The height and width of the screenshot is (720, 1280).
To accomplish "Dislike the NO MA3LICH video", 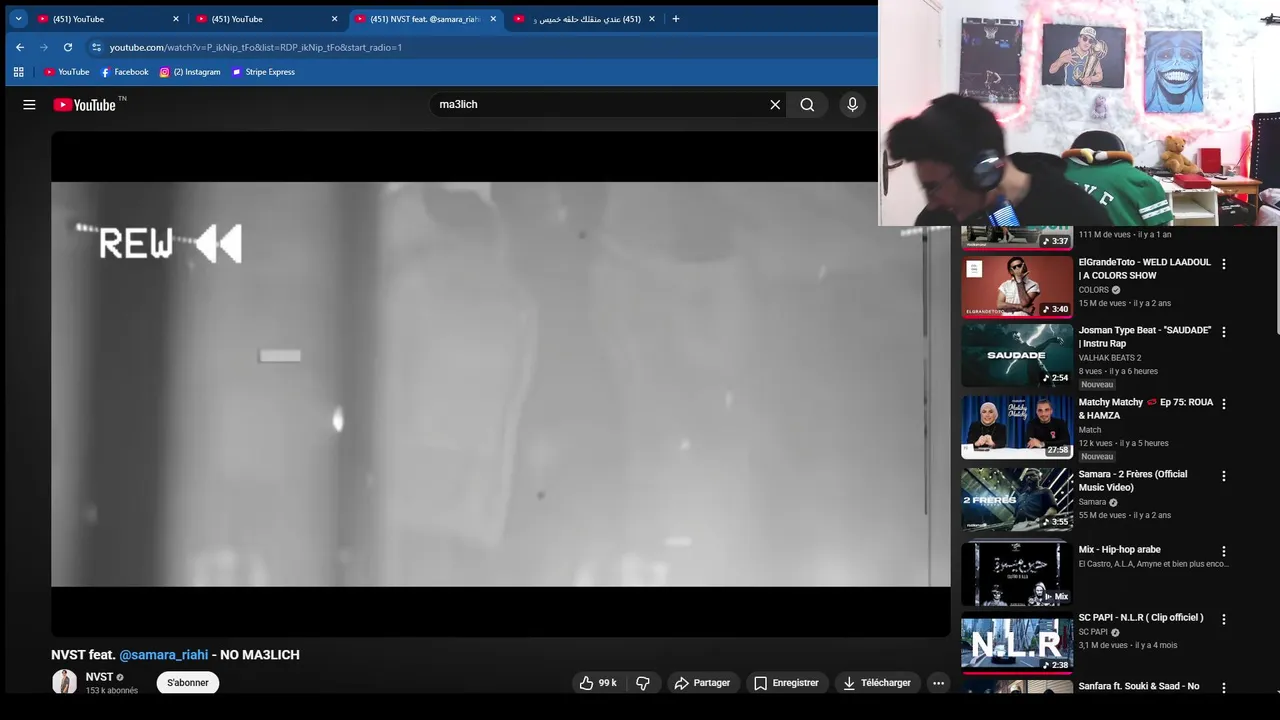I will pyautogui.click(x=643, y=683).
